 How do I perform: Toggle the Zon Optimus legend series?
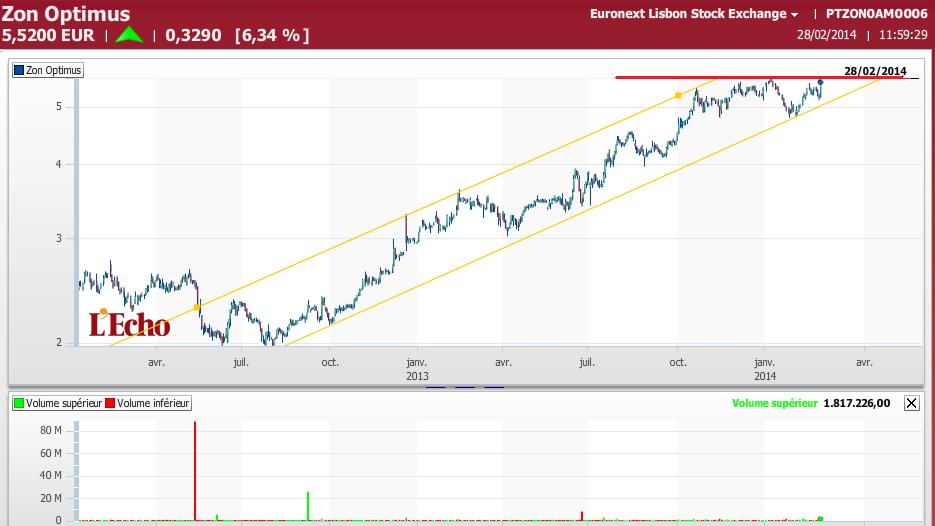pyautogui.click(x=48, y=70)
